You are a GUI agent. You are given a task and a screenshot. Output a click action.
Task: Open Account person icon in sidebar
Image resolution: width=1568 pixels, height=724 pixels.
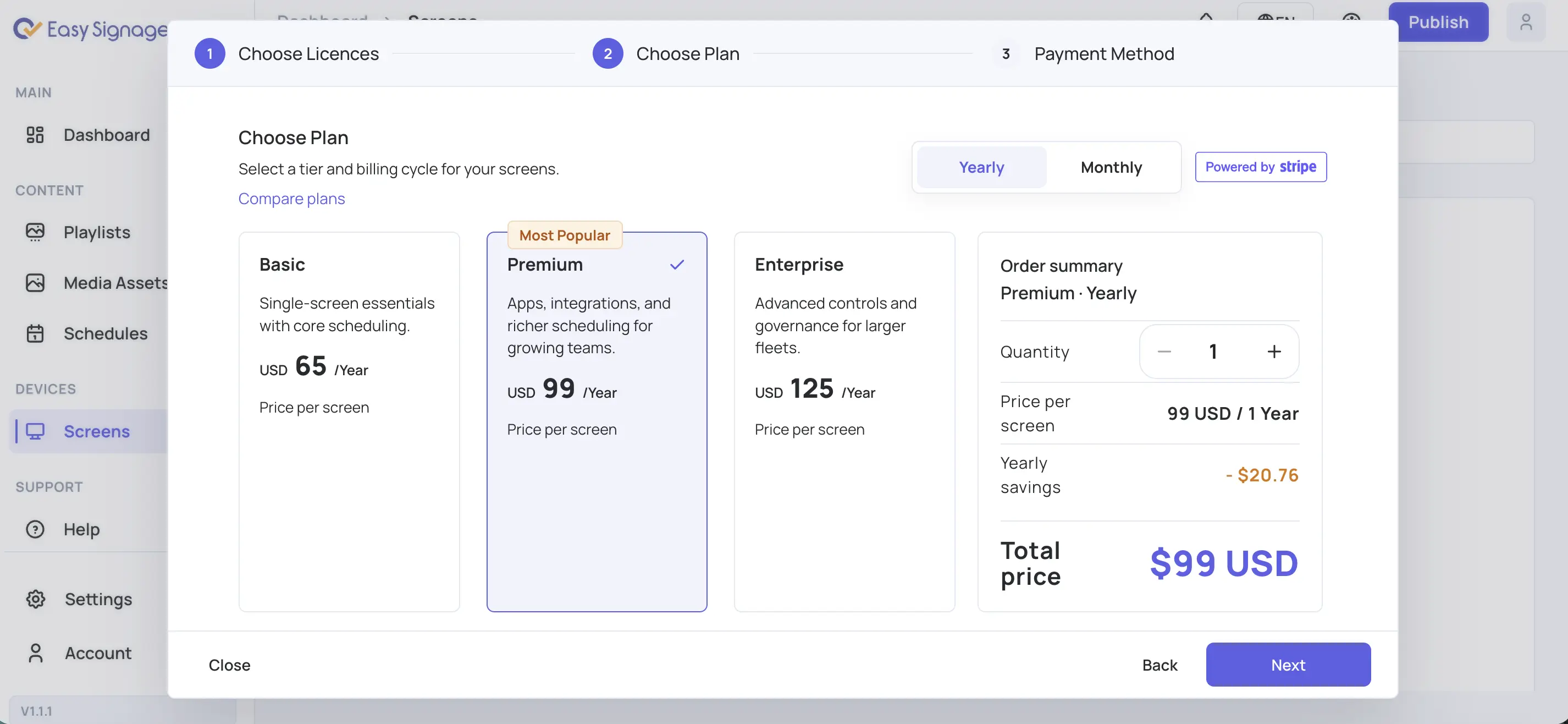tap(35, 653)
